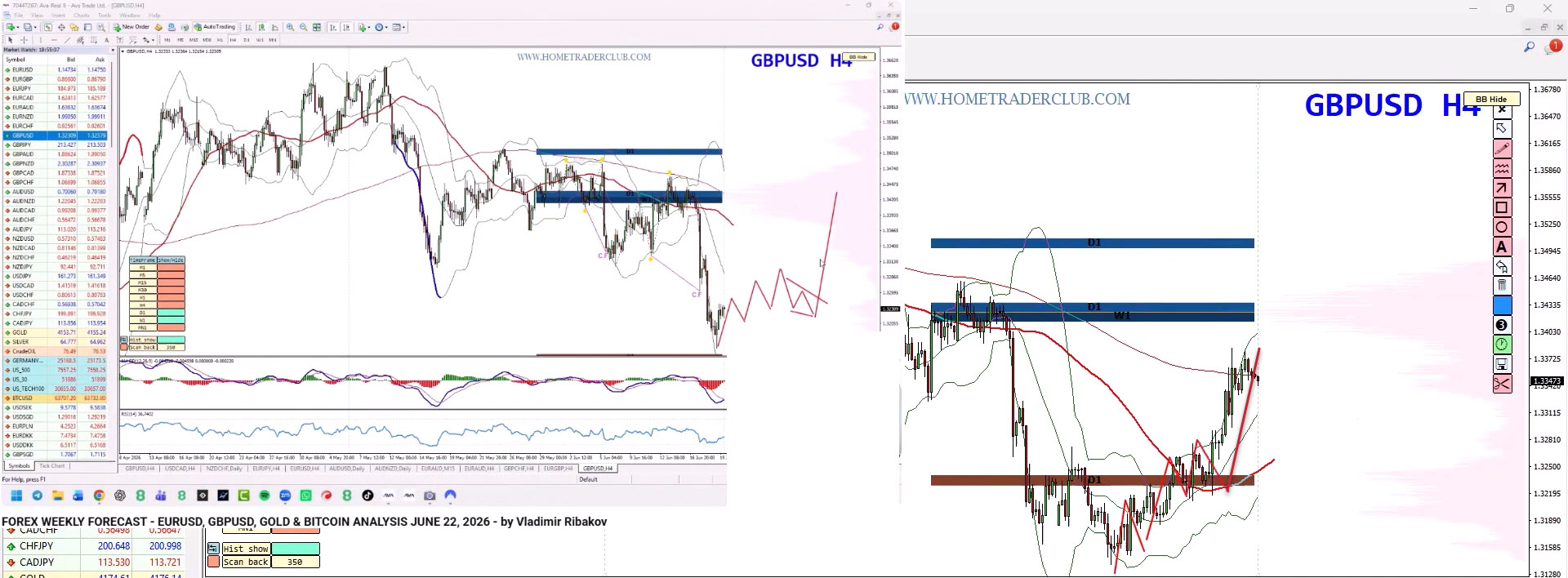The height and width of the screenshot is (578, 1568).
Task: Click the zoom out magnifier icon
Action: click(304, 27)
